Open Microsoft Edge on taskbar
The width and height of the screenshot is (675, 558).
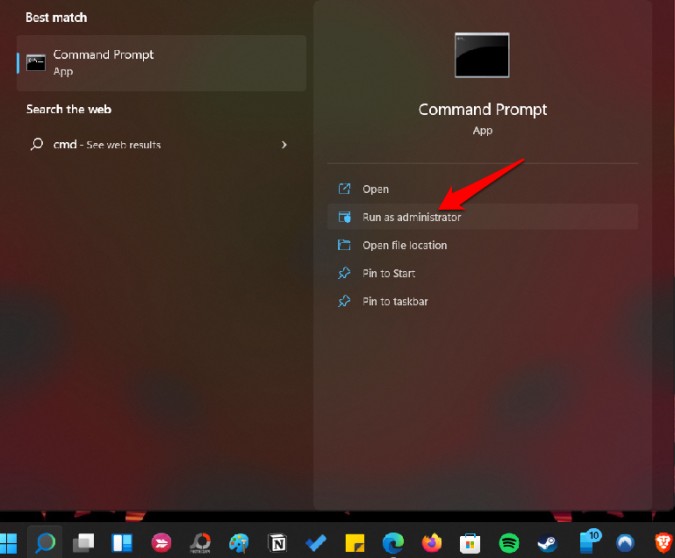coord(393,542)
